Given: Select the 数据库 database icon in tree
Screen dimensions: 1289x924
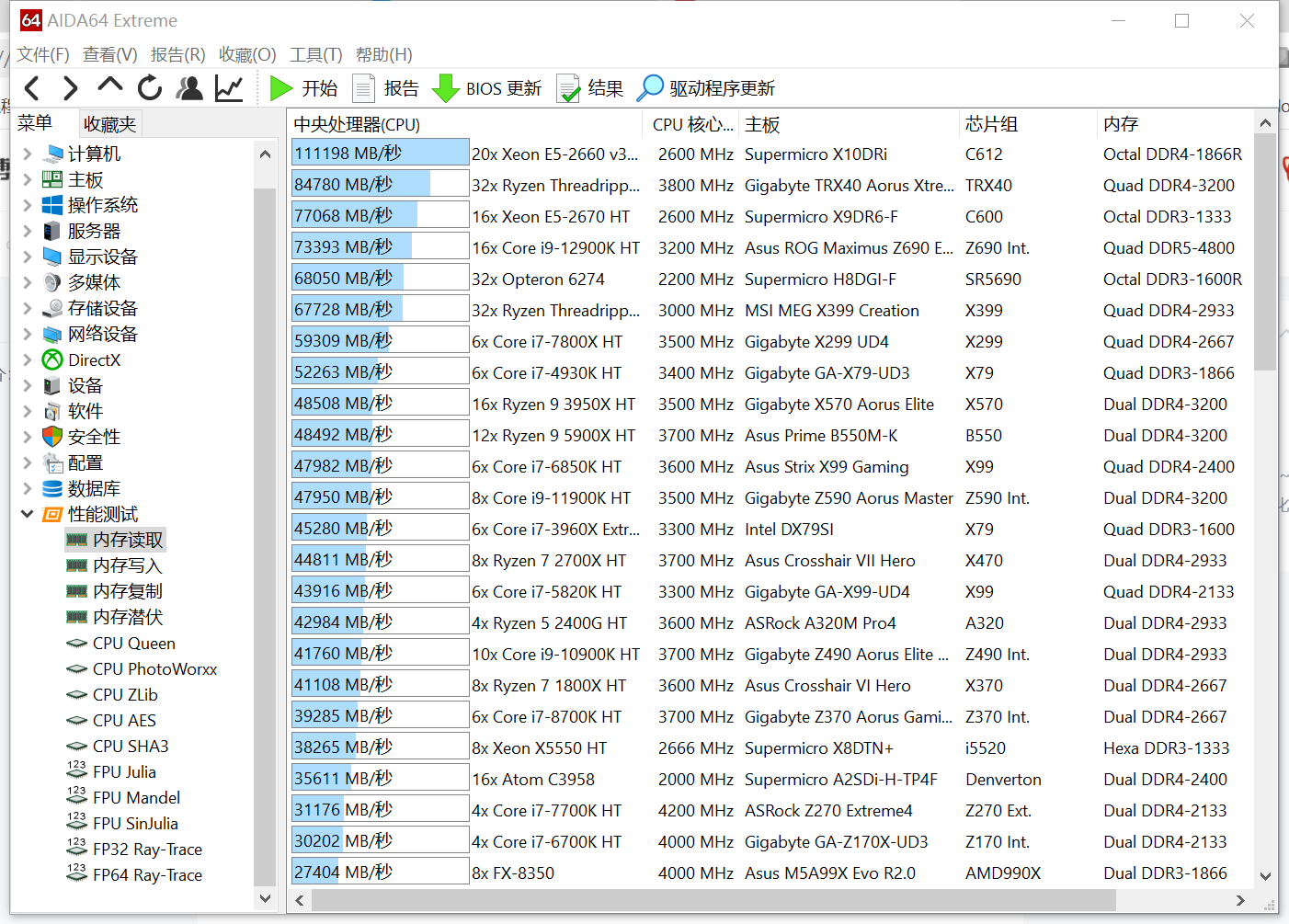Looking at the screenshot, I should click(52, 488).
